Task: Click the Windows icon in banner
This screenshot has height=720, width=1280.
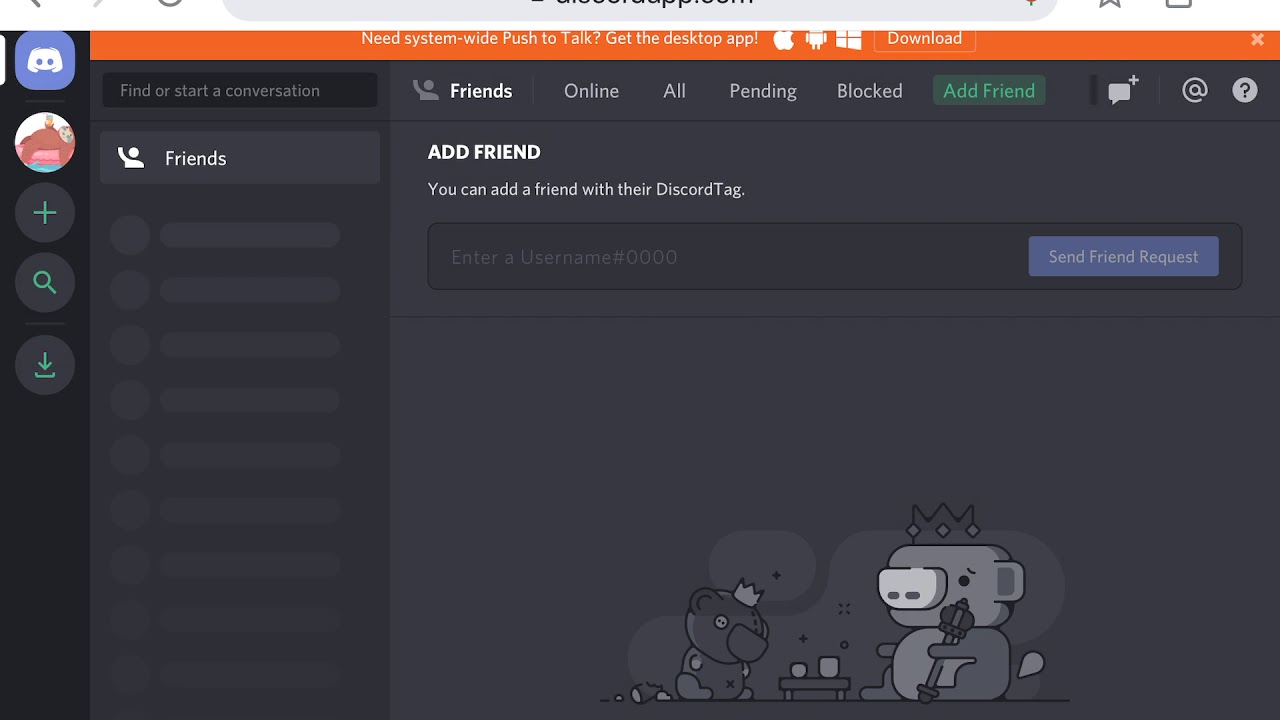Action: (849, 39)
